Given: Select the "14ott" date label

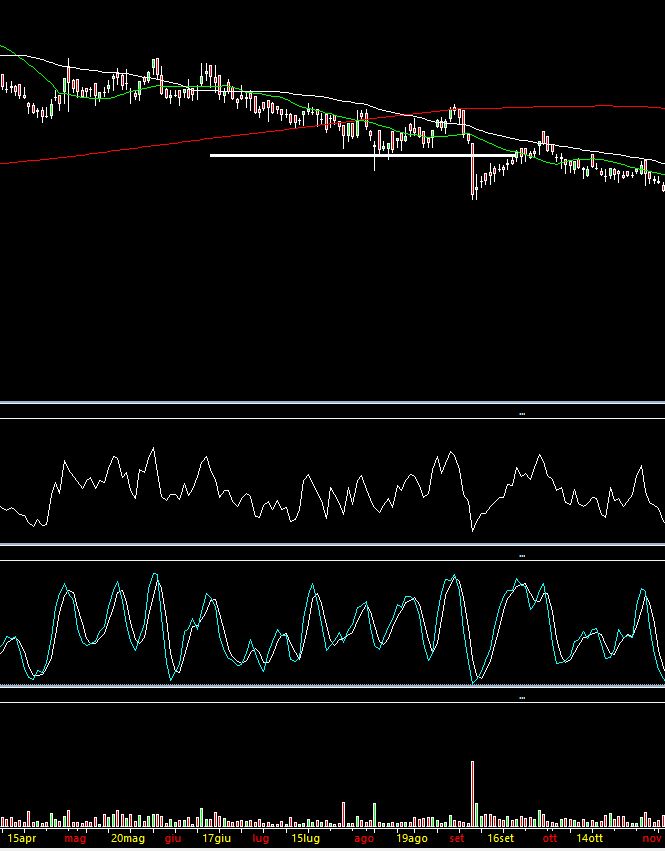Looking at the screenshot, I should pyautogui.click(x=590, y=839).
